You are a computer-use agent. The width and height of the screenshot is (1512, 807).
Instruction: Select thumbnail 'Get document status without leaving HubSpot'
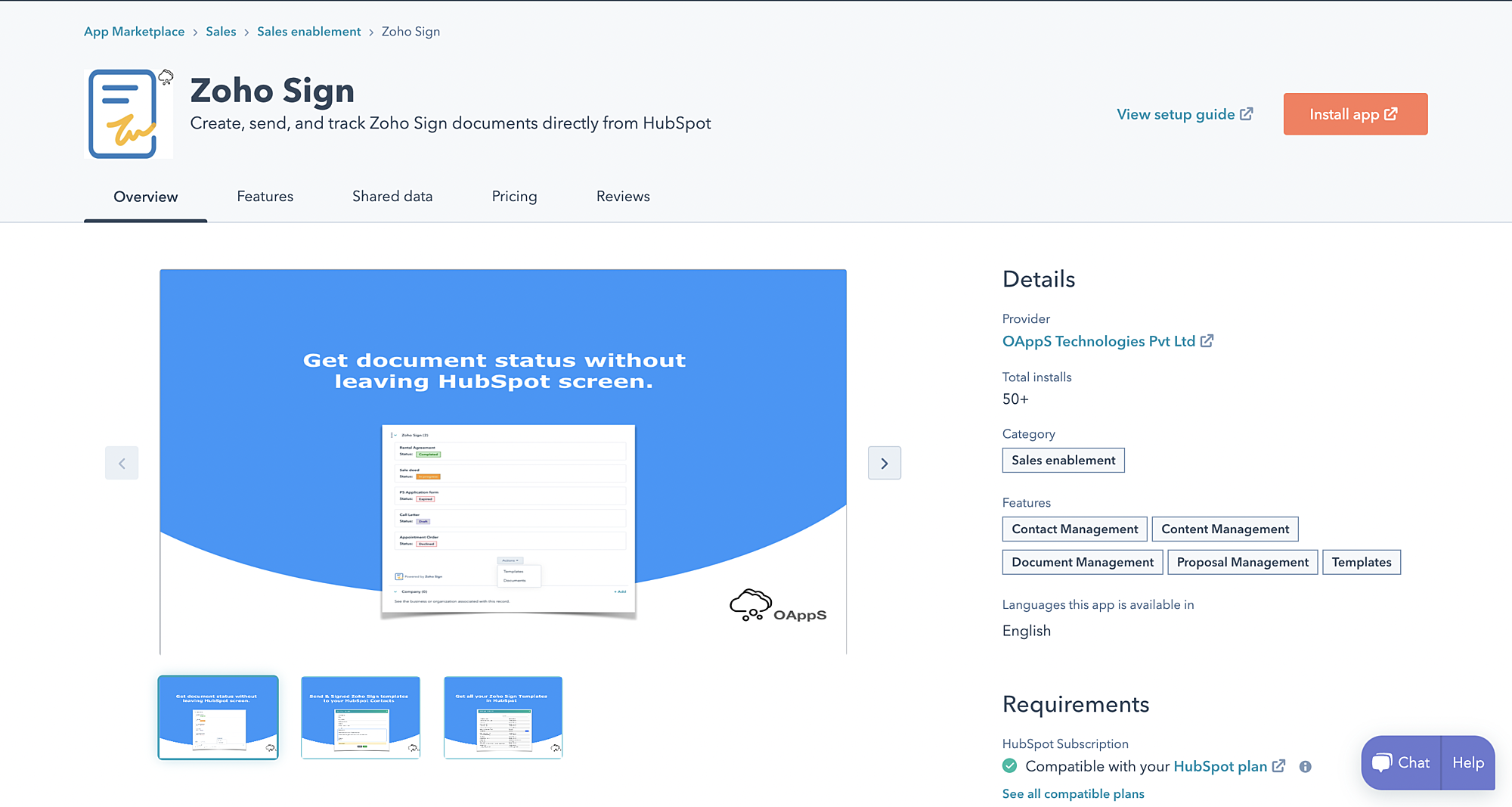point(218,718)
